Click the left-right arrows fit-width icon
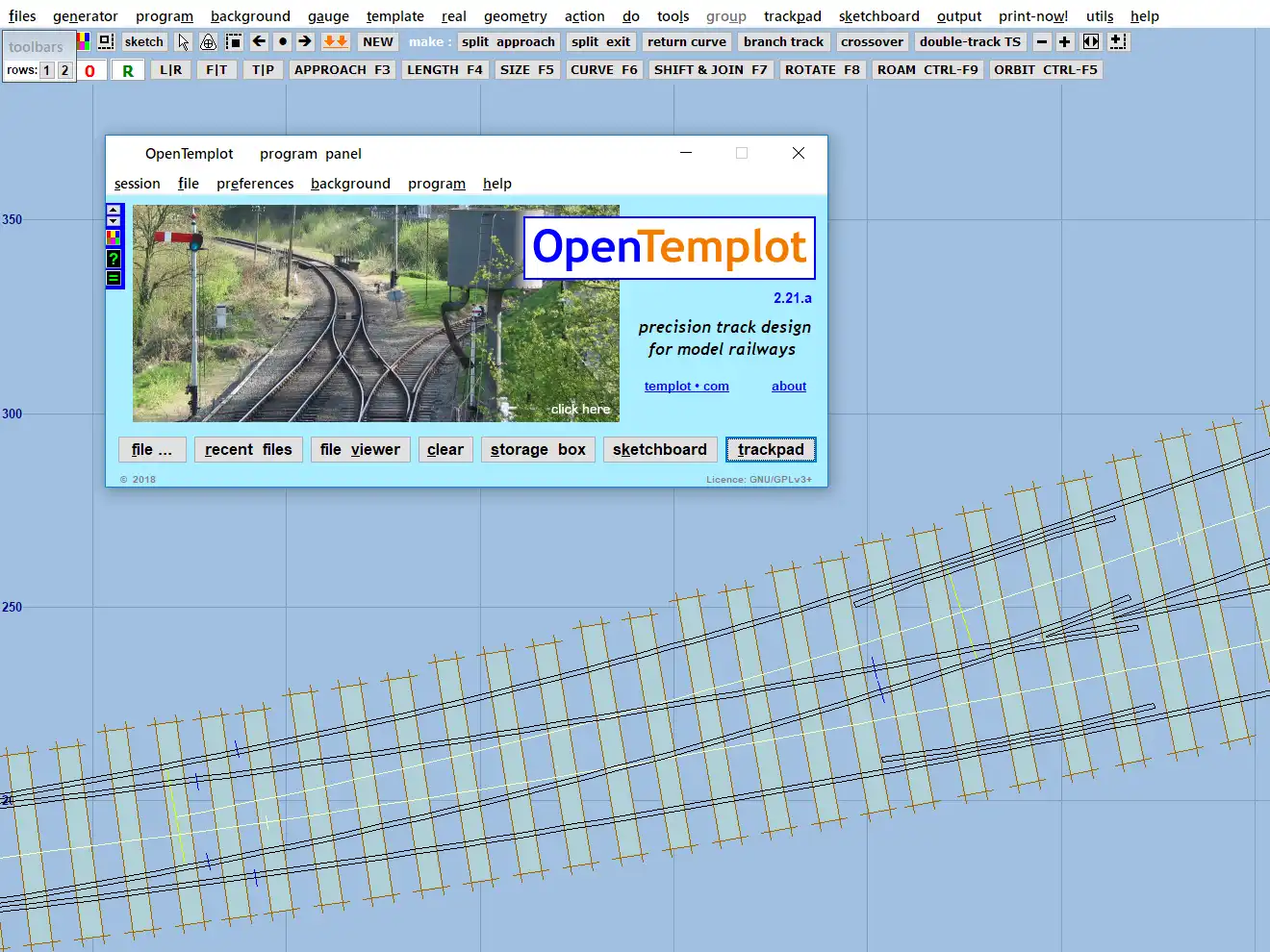The width and height of the screenshot is (1270, 952). [1091, 41]
